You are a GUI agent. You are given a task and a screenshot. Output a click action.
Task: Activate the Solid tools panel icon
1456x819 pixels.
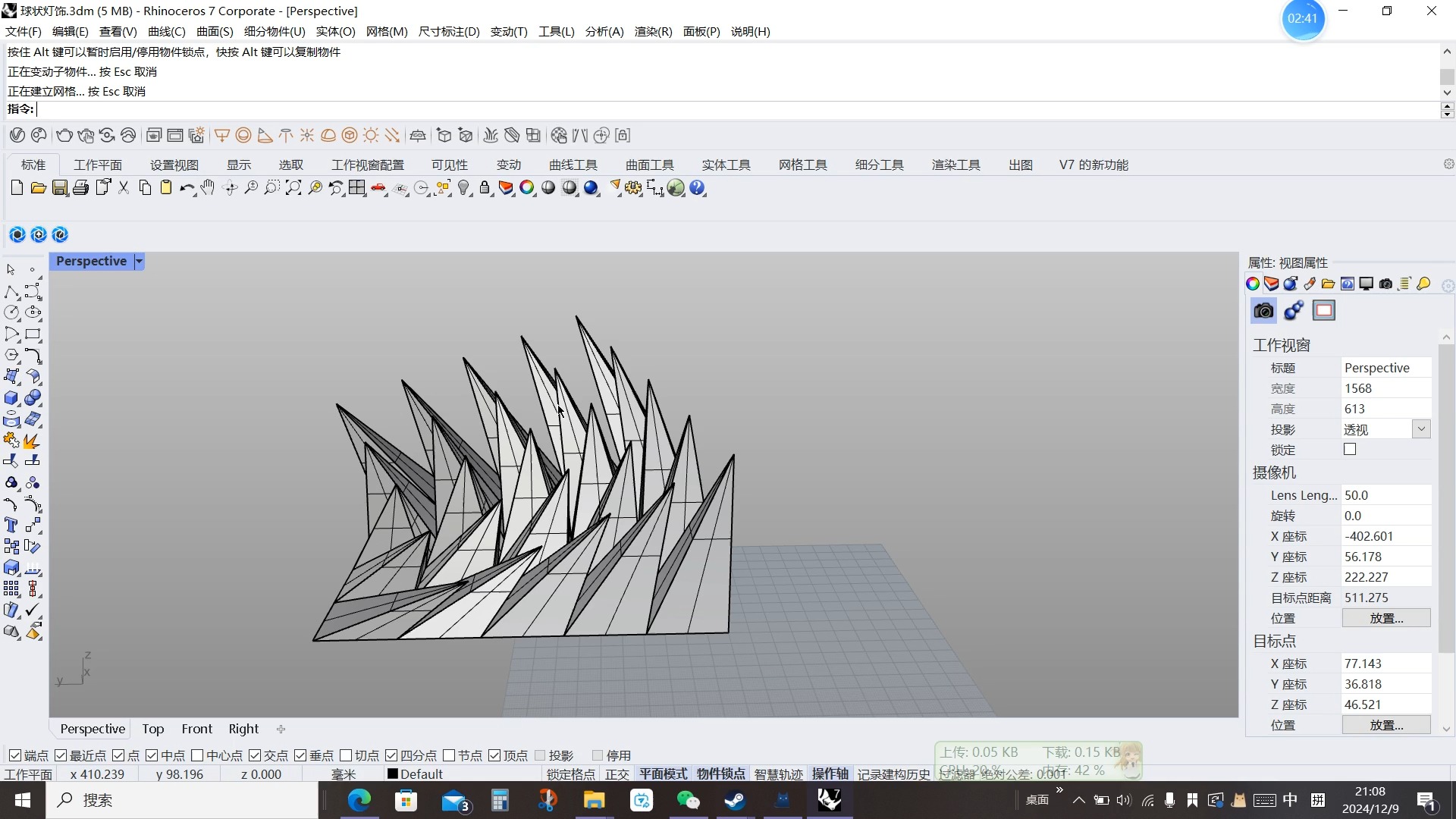tap(725, 164)
